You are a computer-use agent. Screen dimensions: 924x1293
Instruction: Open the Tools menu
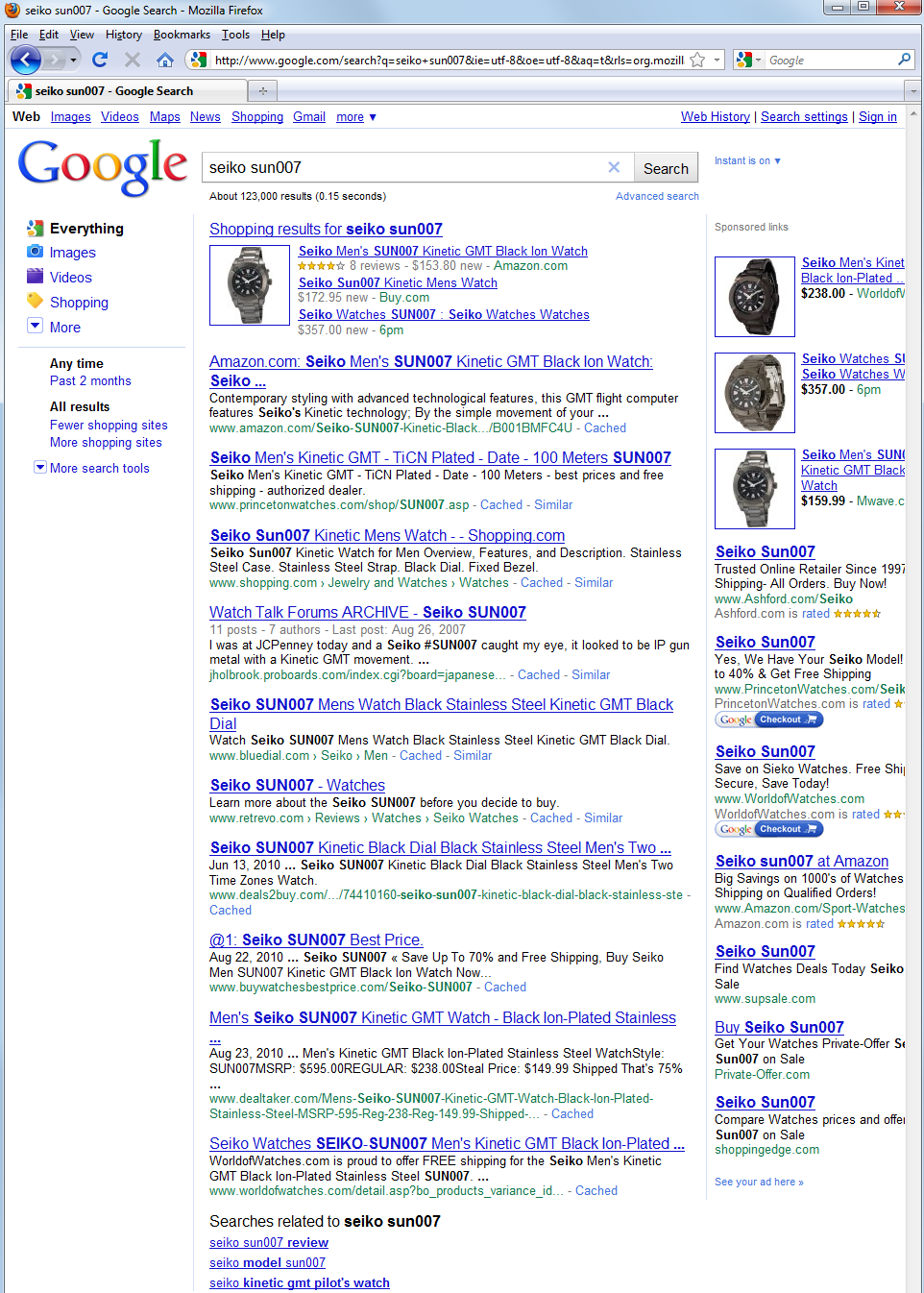click(x=235, y=35)
